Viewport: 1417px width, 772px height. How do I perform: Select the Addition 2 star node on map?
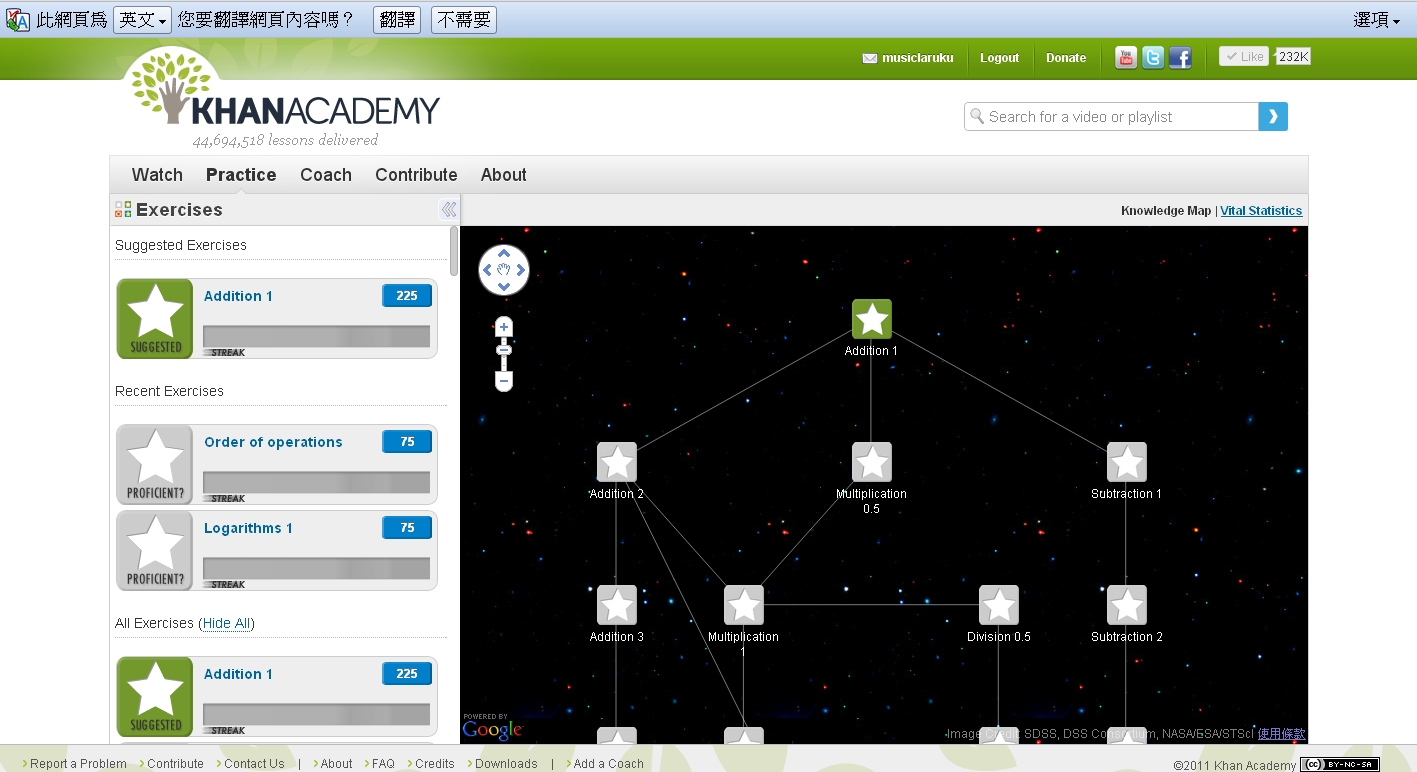(616, 462)
